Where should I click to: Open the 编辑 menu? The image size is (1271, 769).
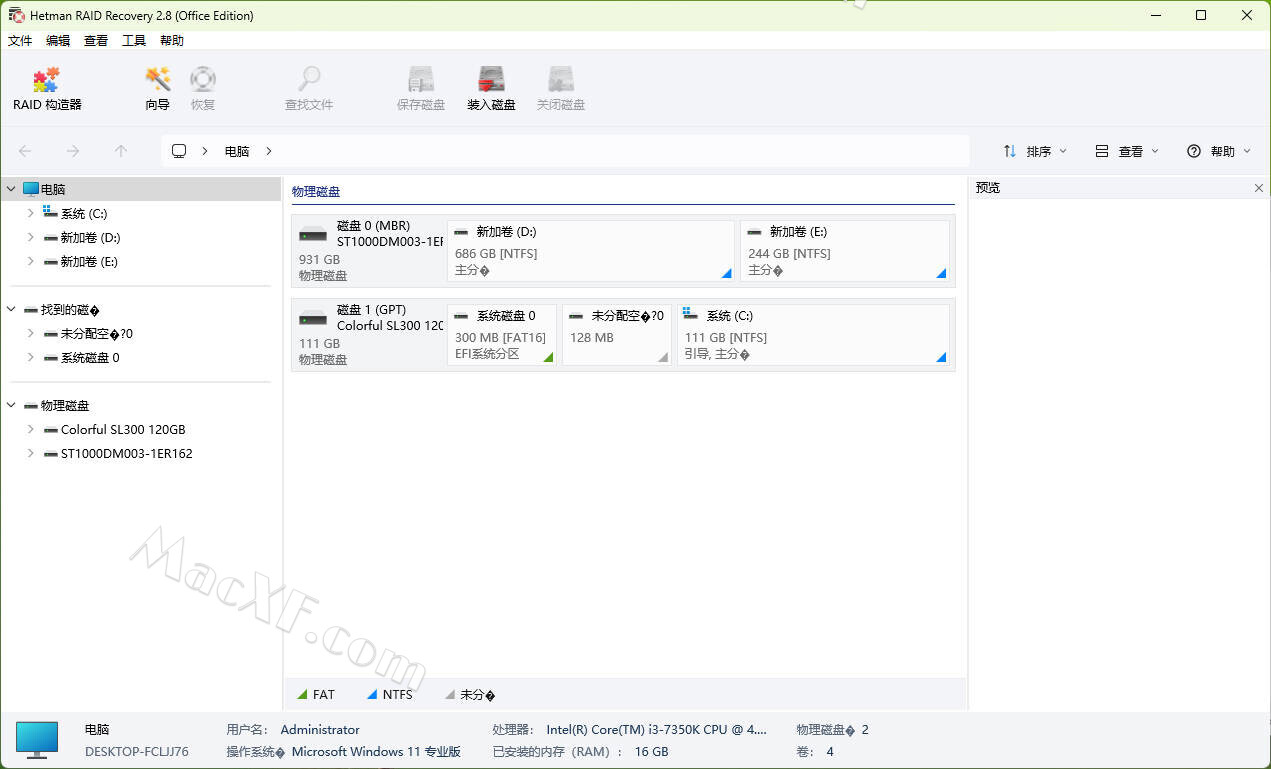pos(58,41)
